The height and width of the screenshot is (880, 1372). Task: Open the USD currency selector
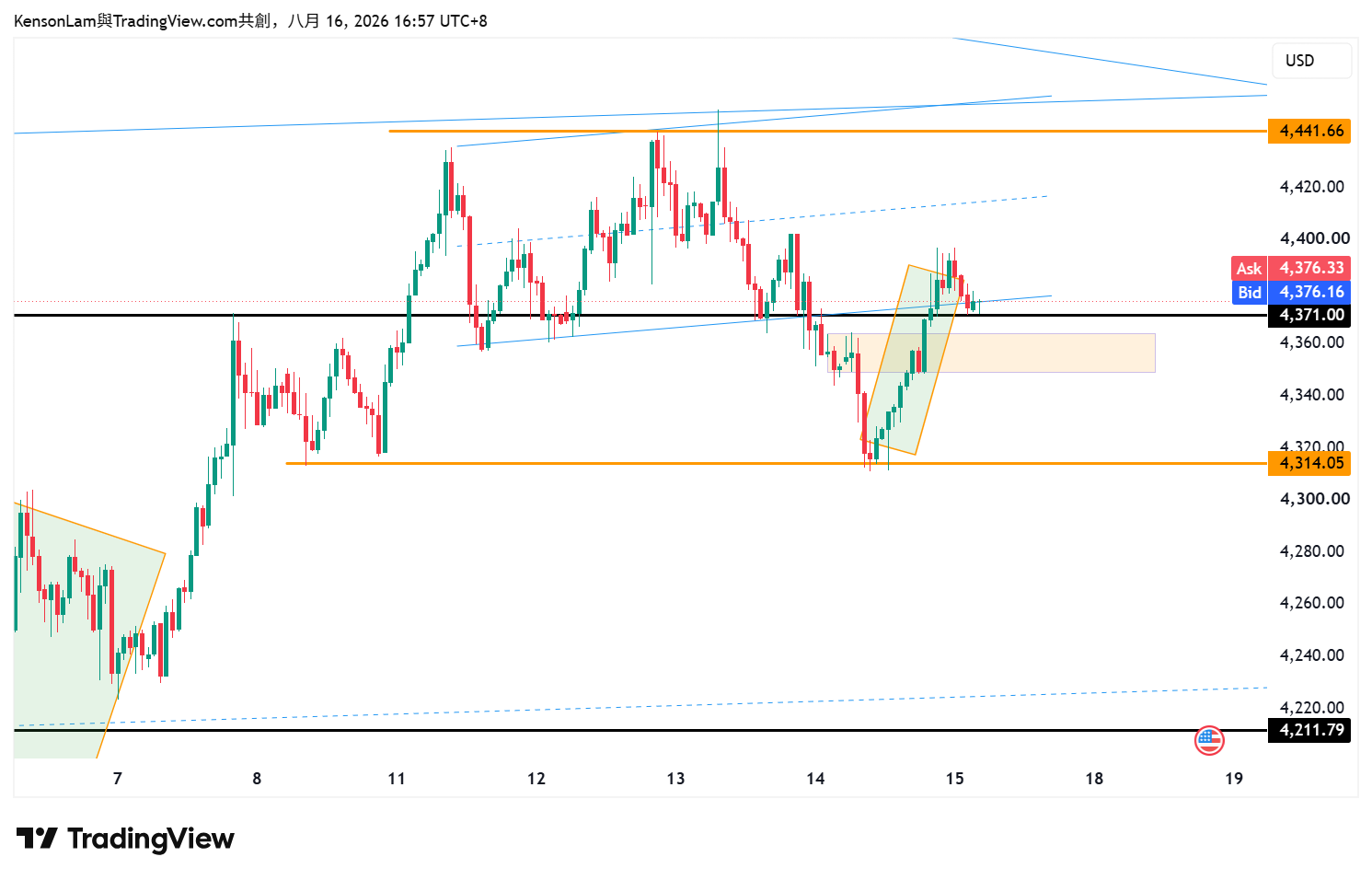(1311, 61)
